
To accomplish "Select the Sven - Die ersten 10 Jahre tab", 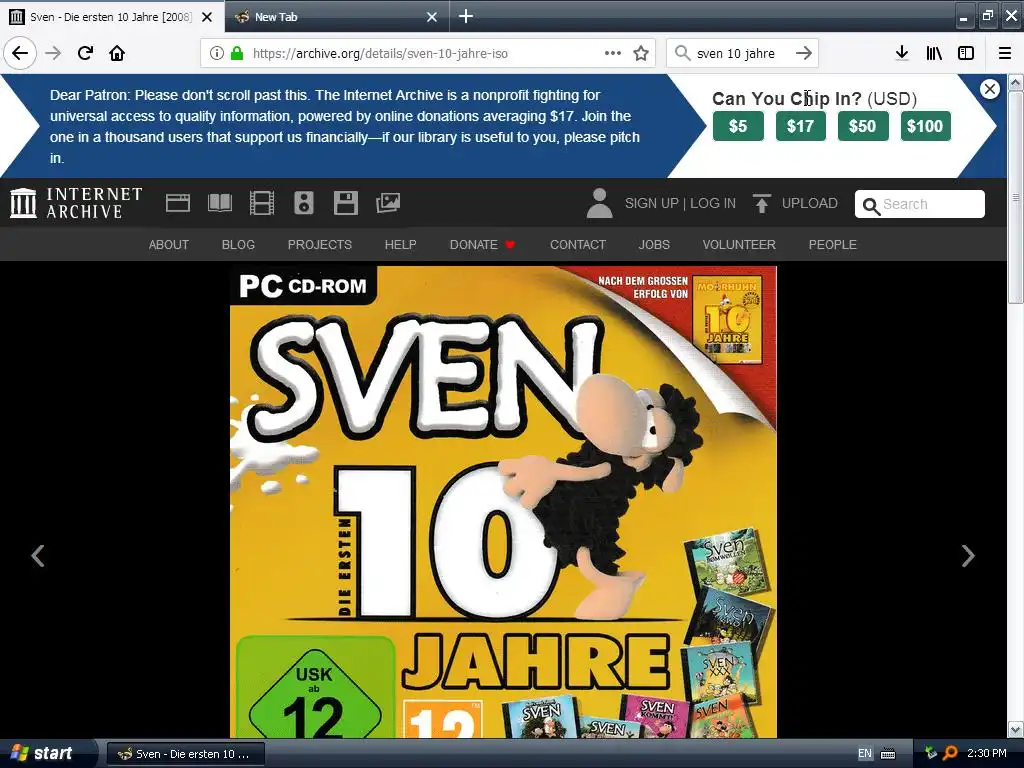I will 112,16.
